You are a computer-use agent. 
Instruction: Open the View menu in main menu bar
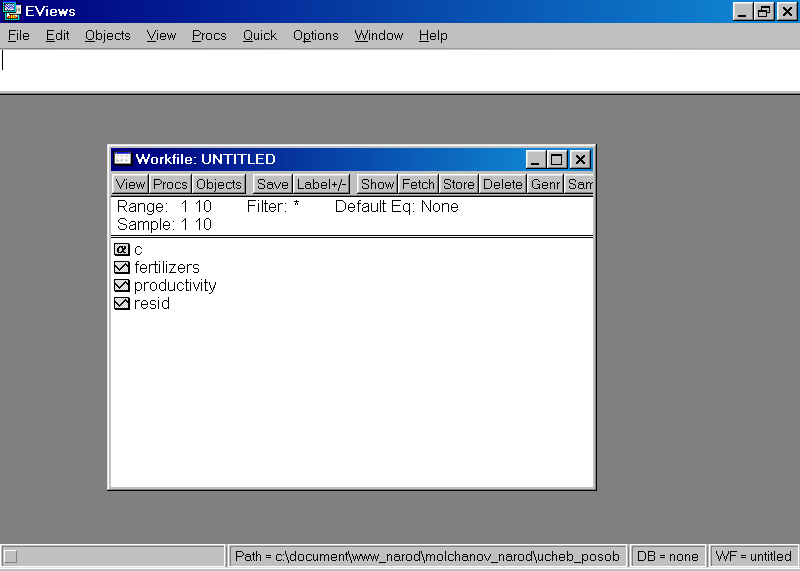click(161, 35)
